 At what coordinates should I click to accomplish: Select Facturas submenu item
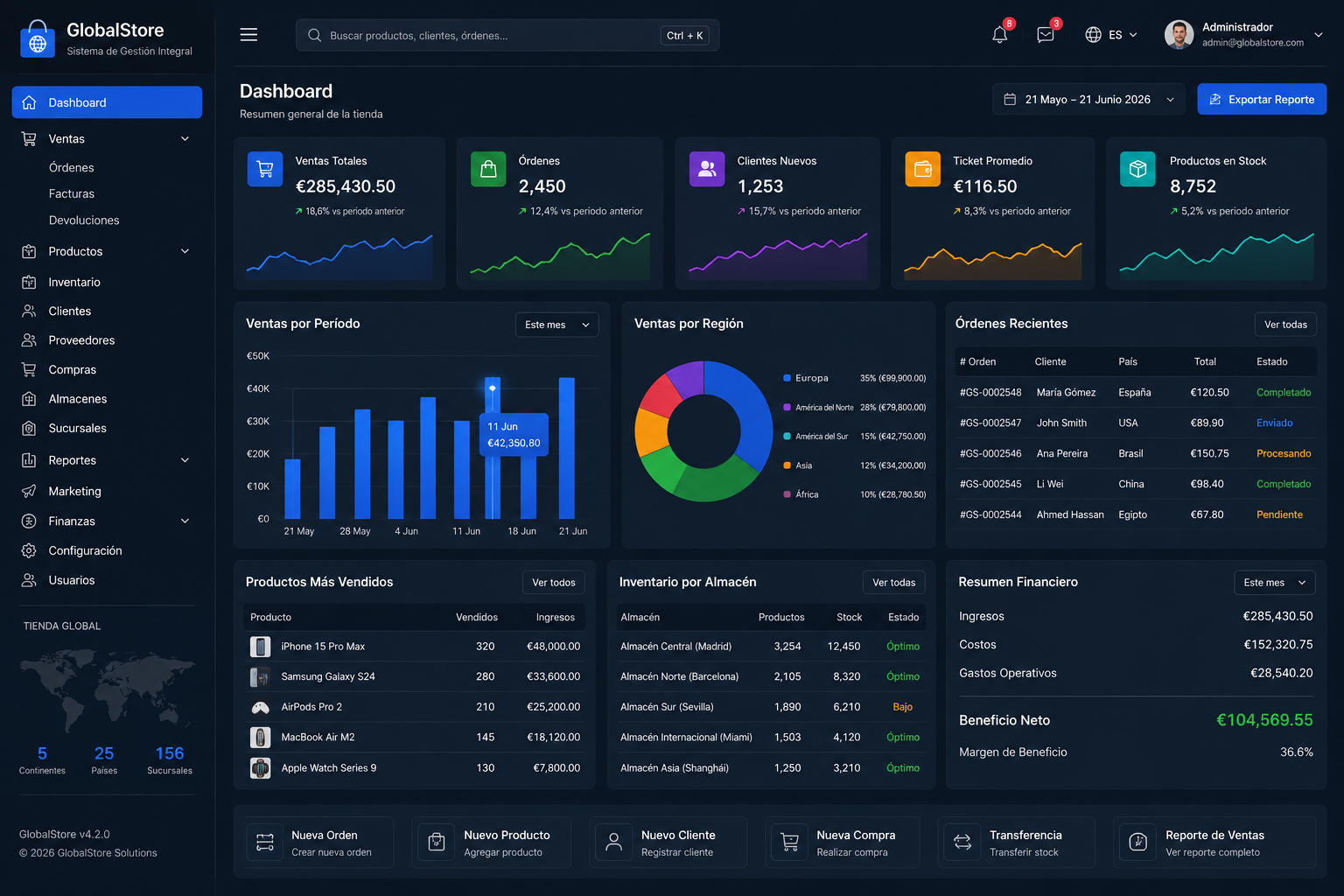(x=72, y=193)
